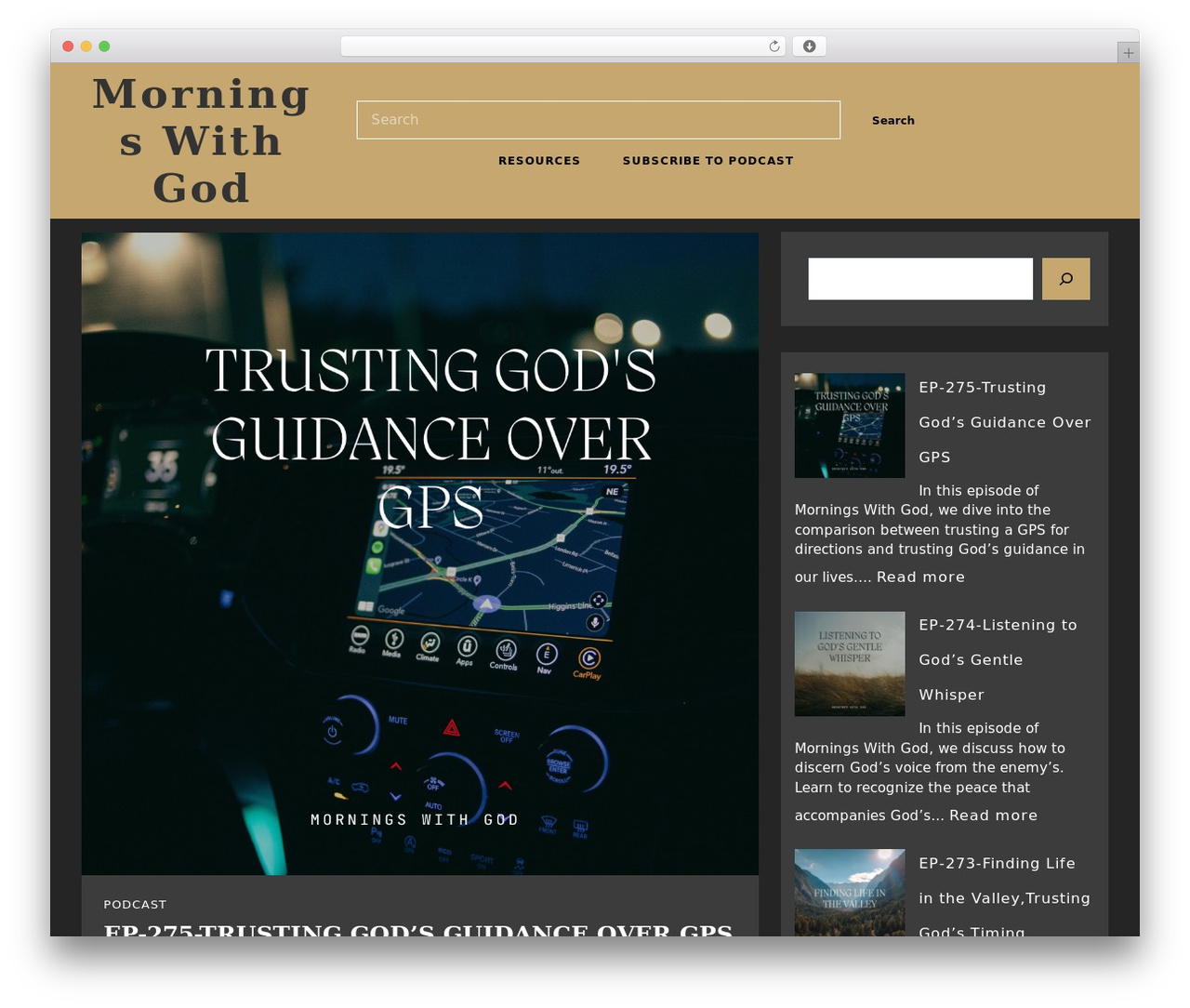Open the Gentle Whisper sidebar thumbnail

pos(850,664)
